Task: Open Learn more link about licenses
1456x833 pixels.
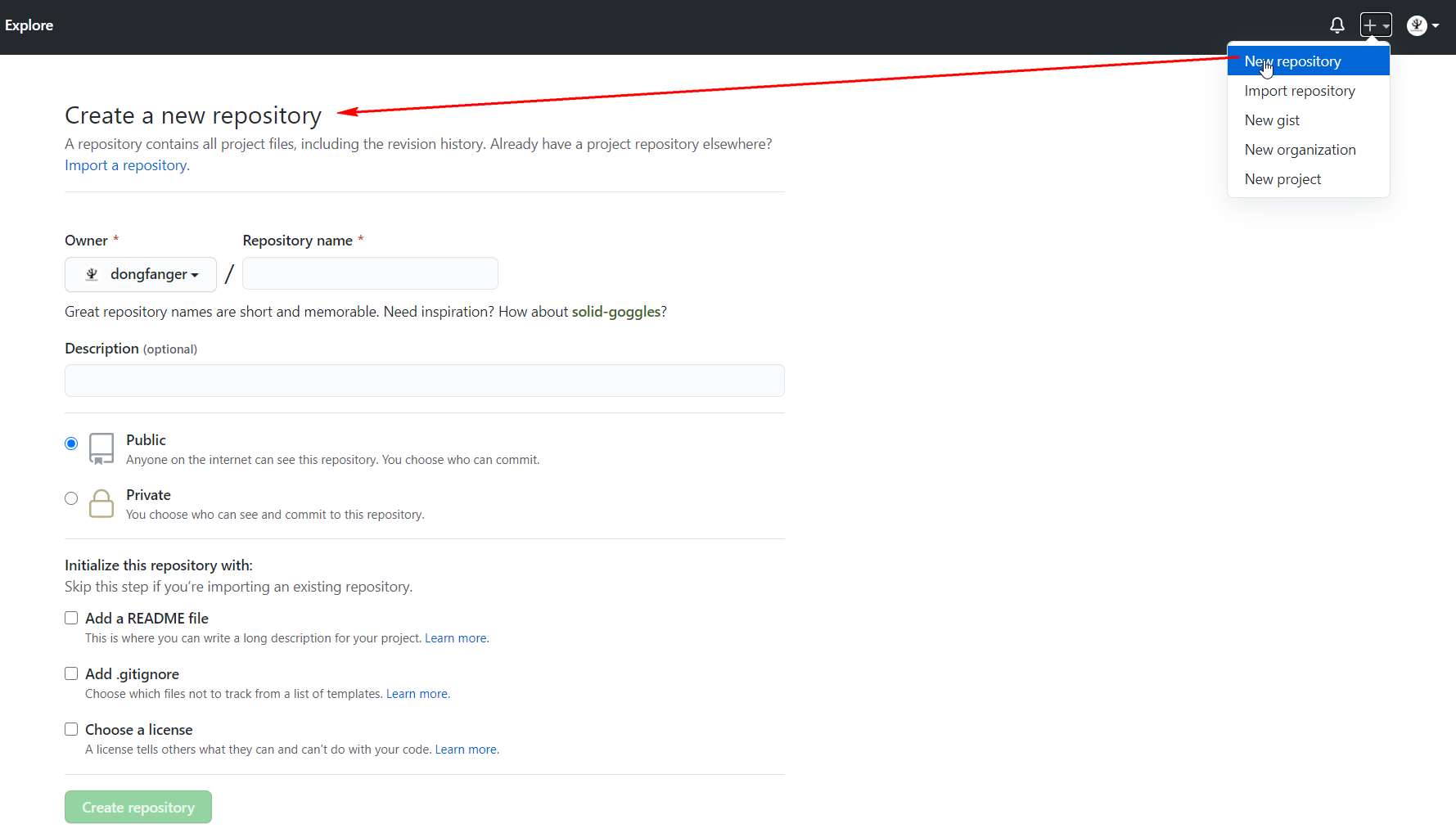Action: [467, 750]
